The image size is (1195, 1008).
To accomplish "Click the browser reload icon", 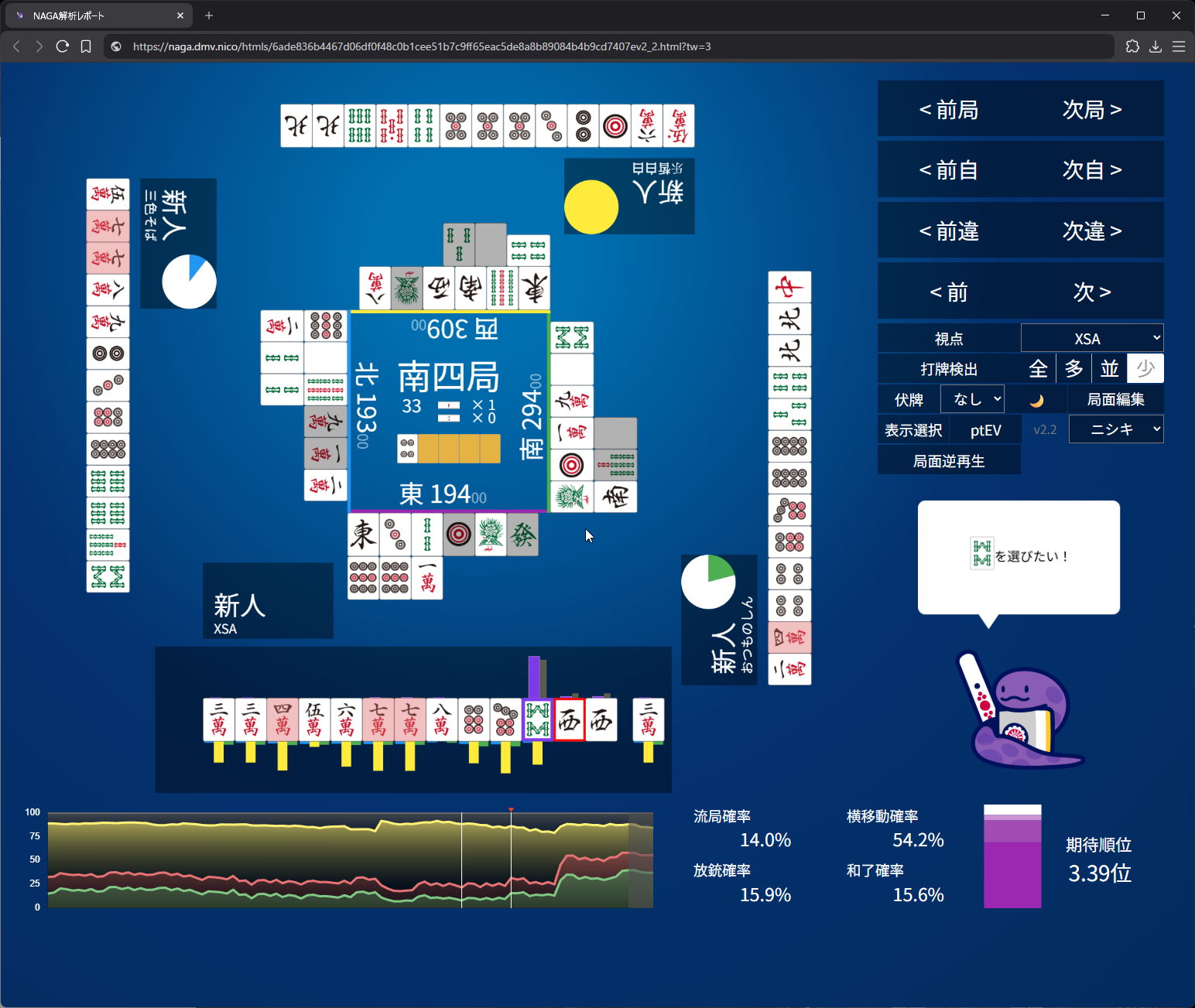I will point(63,46).
